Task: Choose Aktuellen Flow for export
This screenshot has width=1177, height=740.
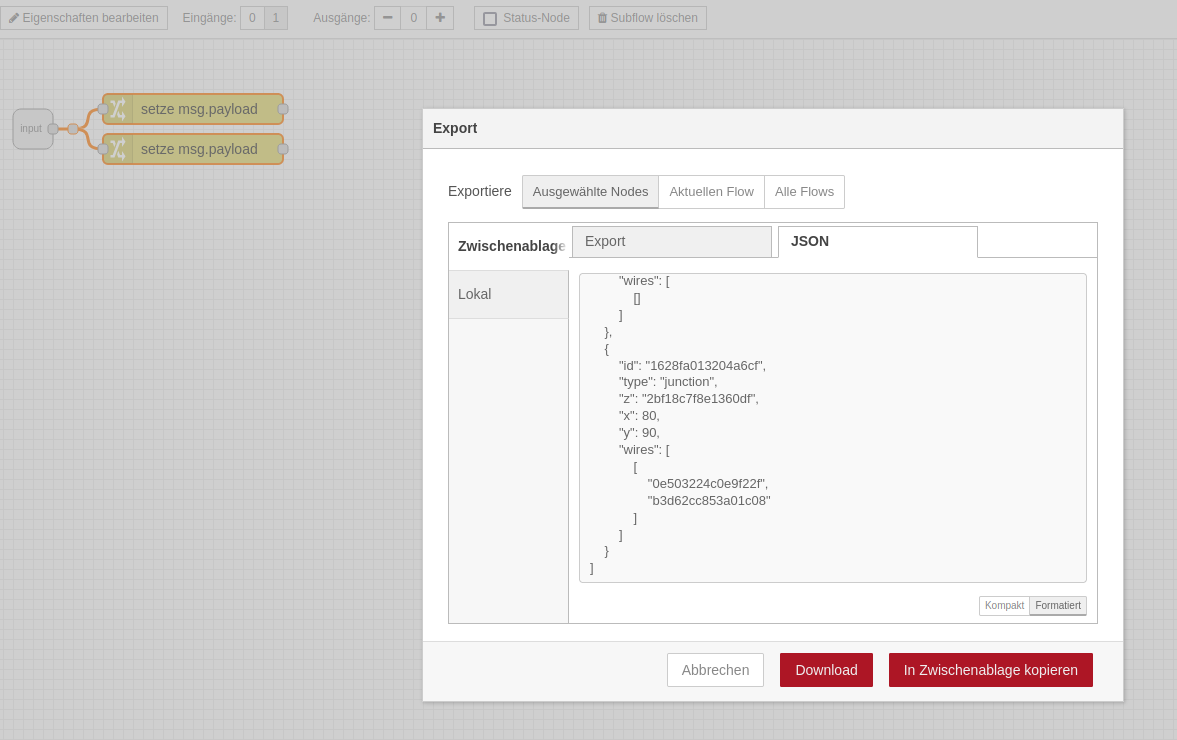Action: coord(711,191)
